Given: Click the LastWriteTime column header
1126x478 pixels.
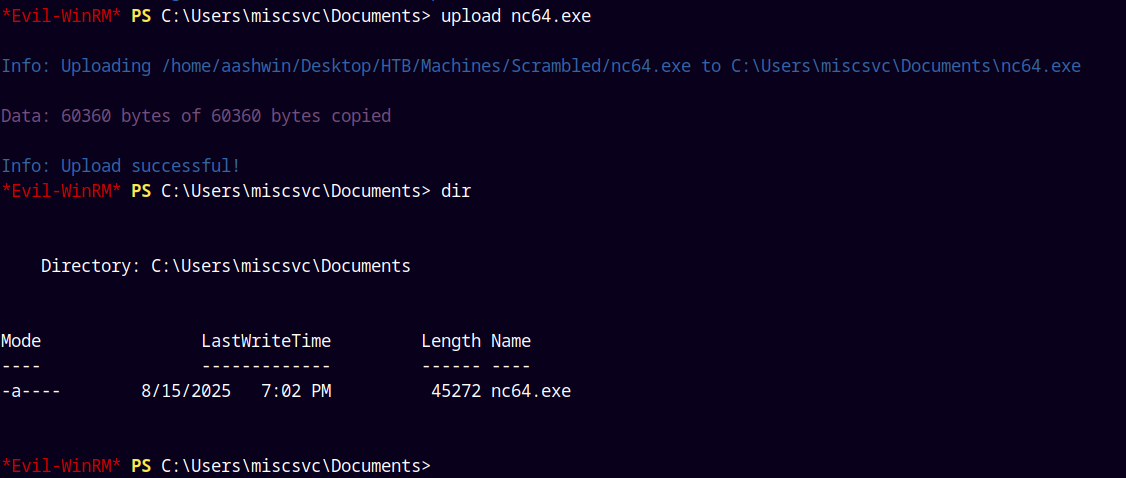Looking at the screenshot, I should [x=266, y=341].
